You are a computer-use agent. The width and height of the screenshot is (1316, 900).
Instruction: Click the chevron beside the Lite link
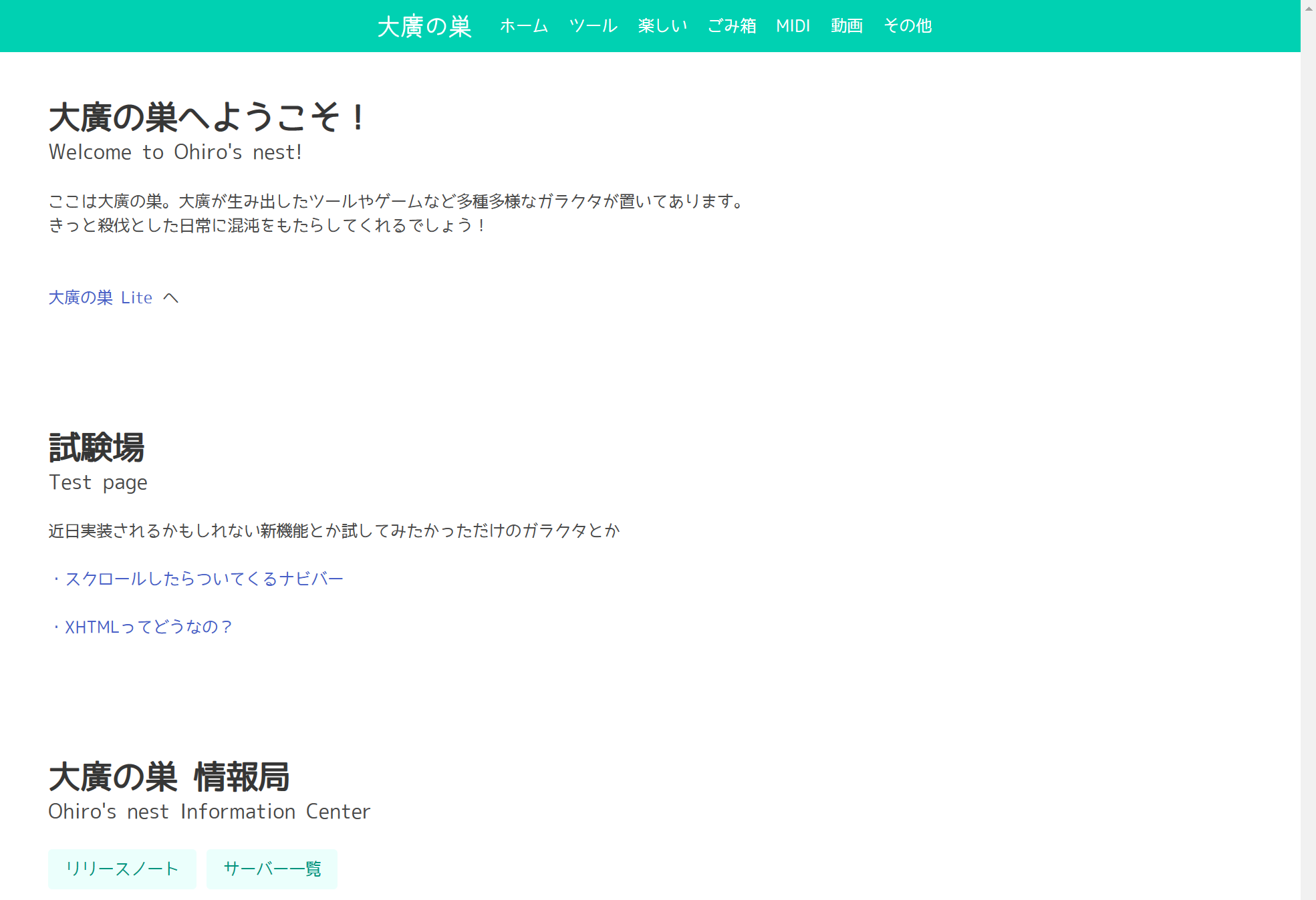pyautogui.click(x=171, y=298)
